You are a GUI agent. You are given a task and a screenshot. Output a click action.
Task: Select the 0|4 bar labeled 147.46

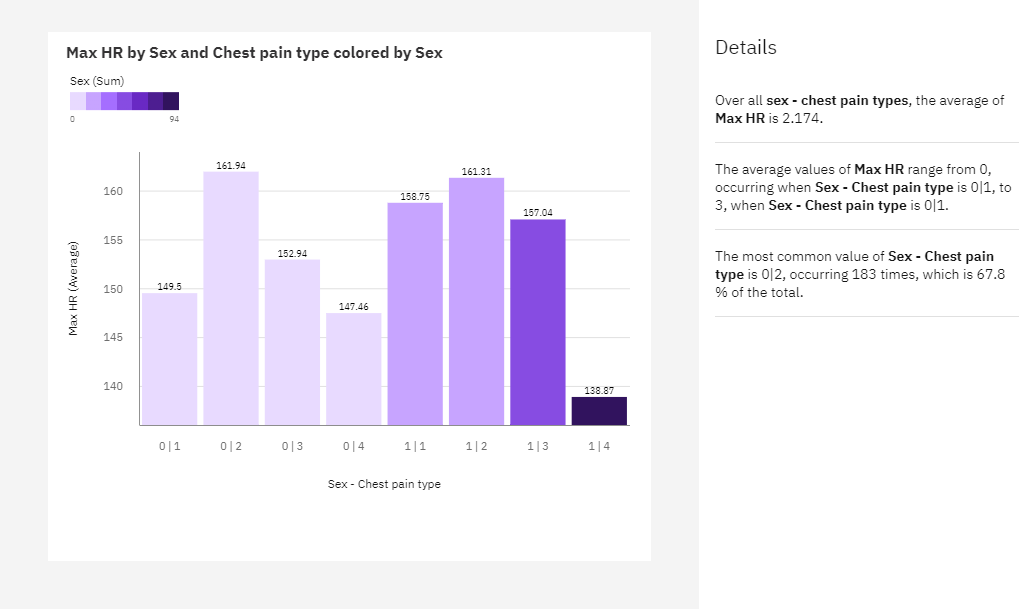point(354,369)
